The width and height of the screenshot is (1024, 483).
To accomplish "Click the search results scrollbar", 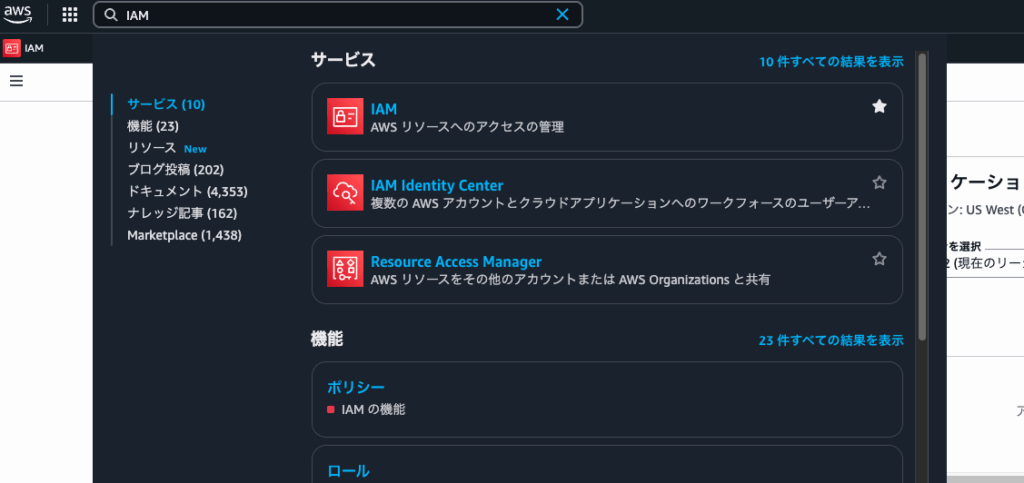I will tap(922, 196).
